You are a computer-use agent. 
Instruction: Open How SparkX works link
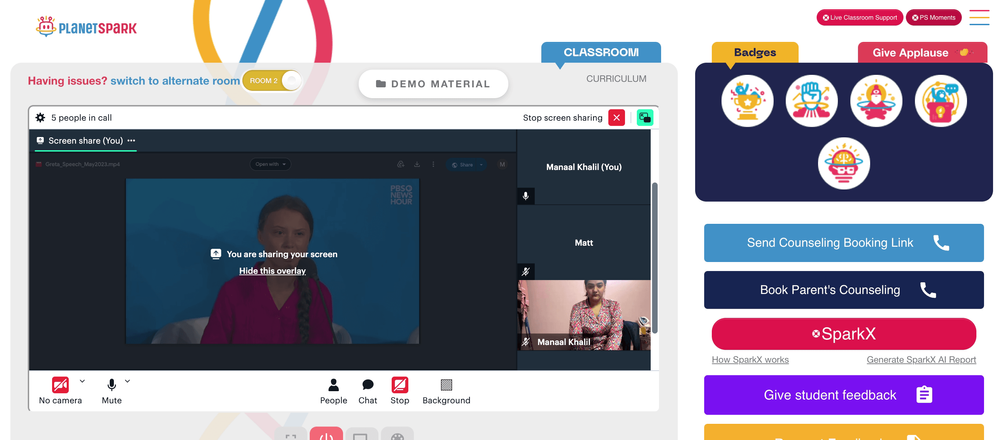[750, 360]
